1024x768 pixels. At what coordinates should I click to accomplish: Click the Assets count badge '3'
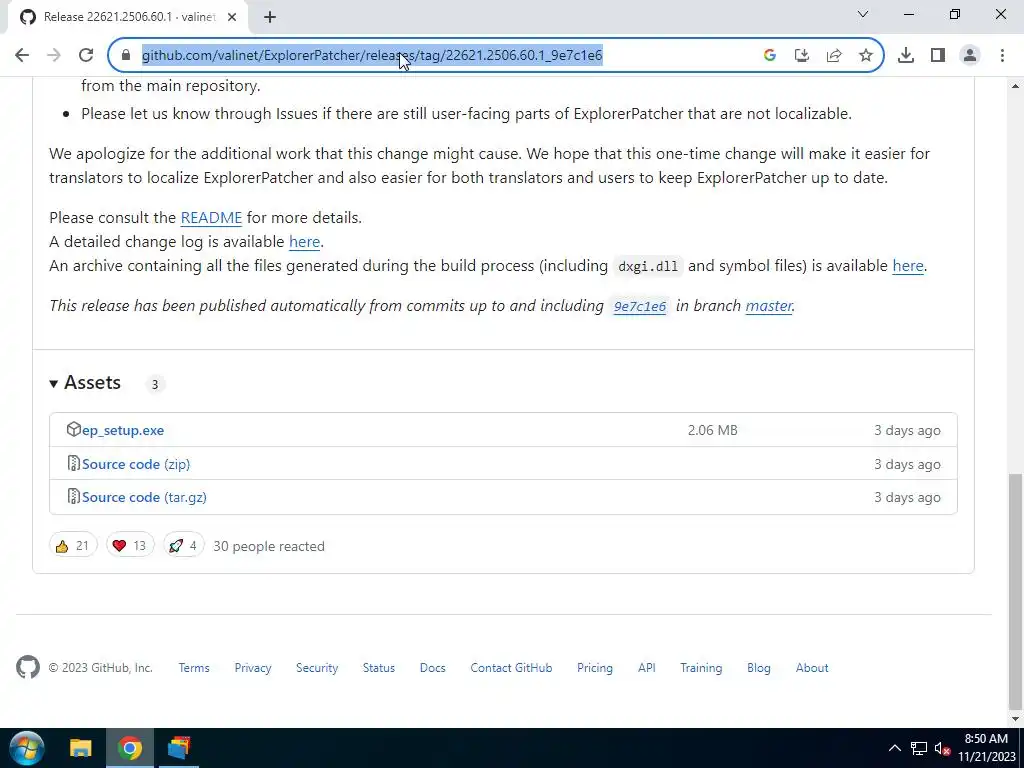pos(155,384)
